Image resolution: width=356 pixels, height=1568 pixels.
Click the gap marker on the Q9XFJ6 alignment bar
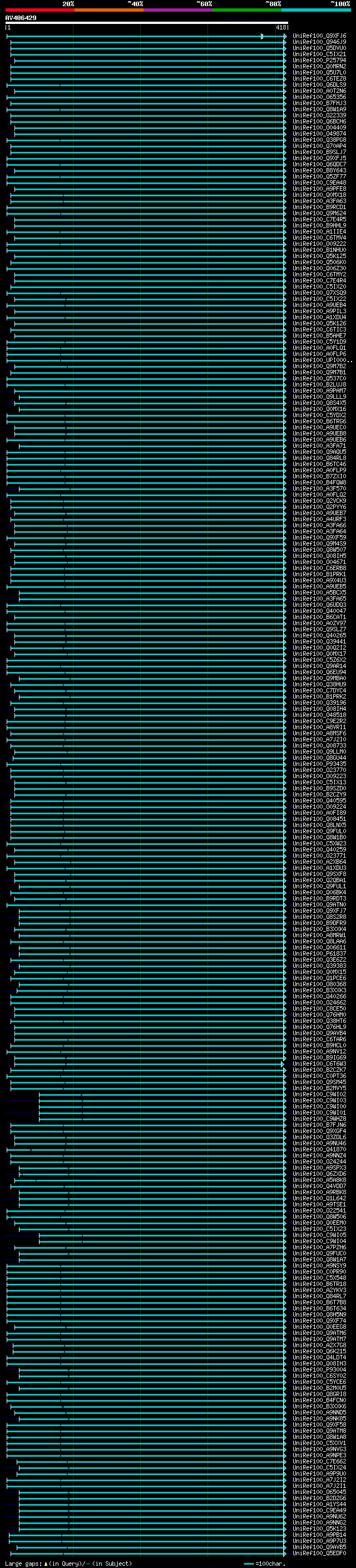point(261,37)
